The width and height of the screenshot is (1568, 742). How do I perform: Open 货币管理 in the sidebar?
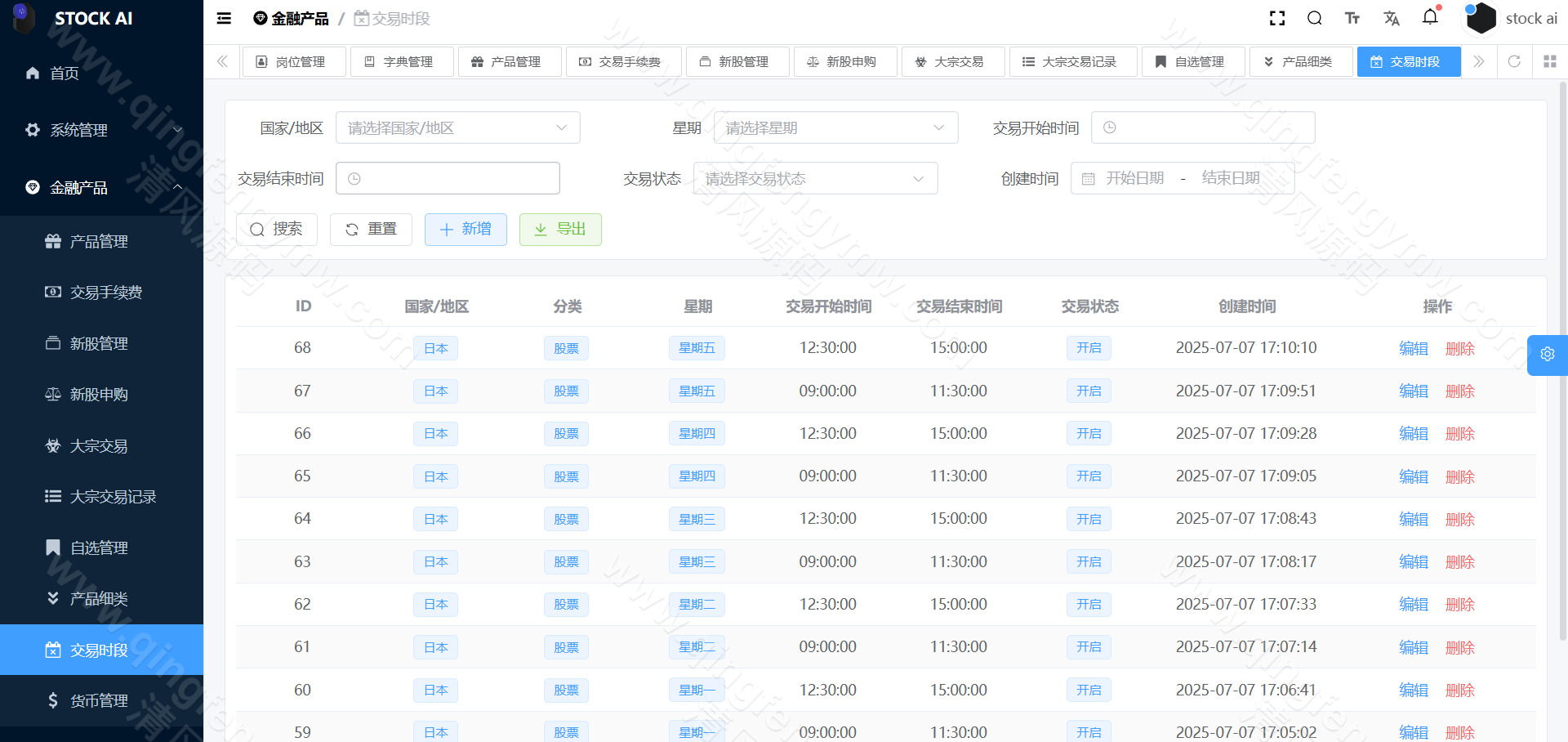(x=98, y=700)
